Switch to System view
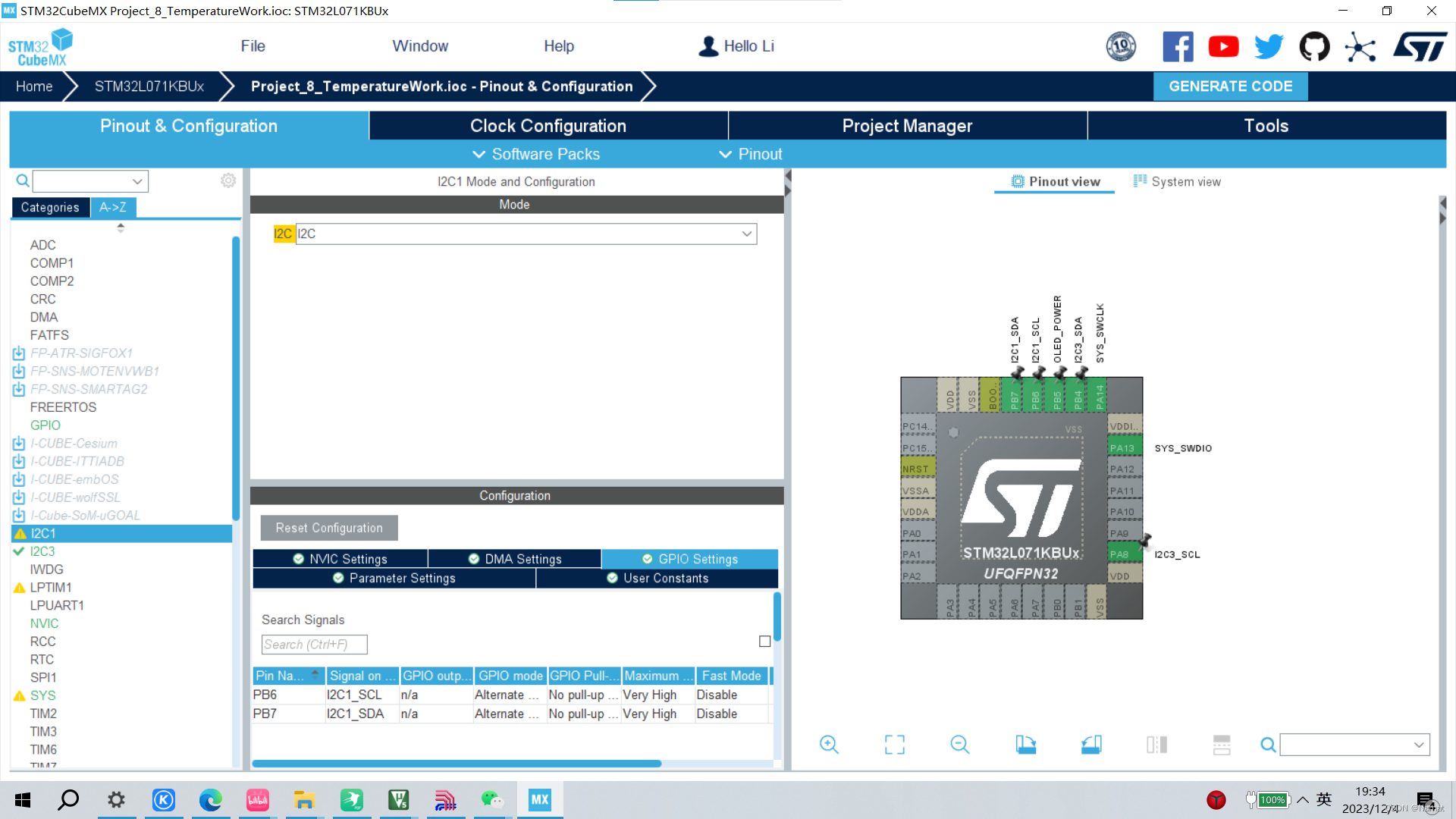 point(1177,181)
